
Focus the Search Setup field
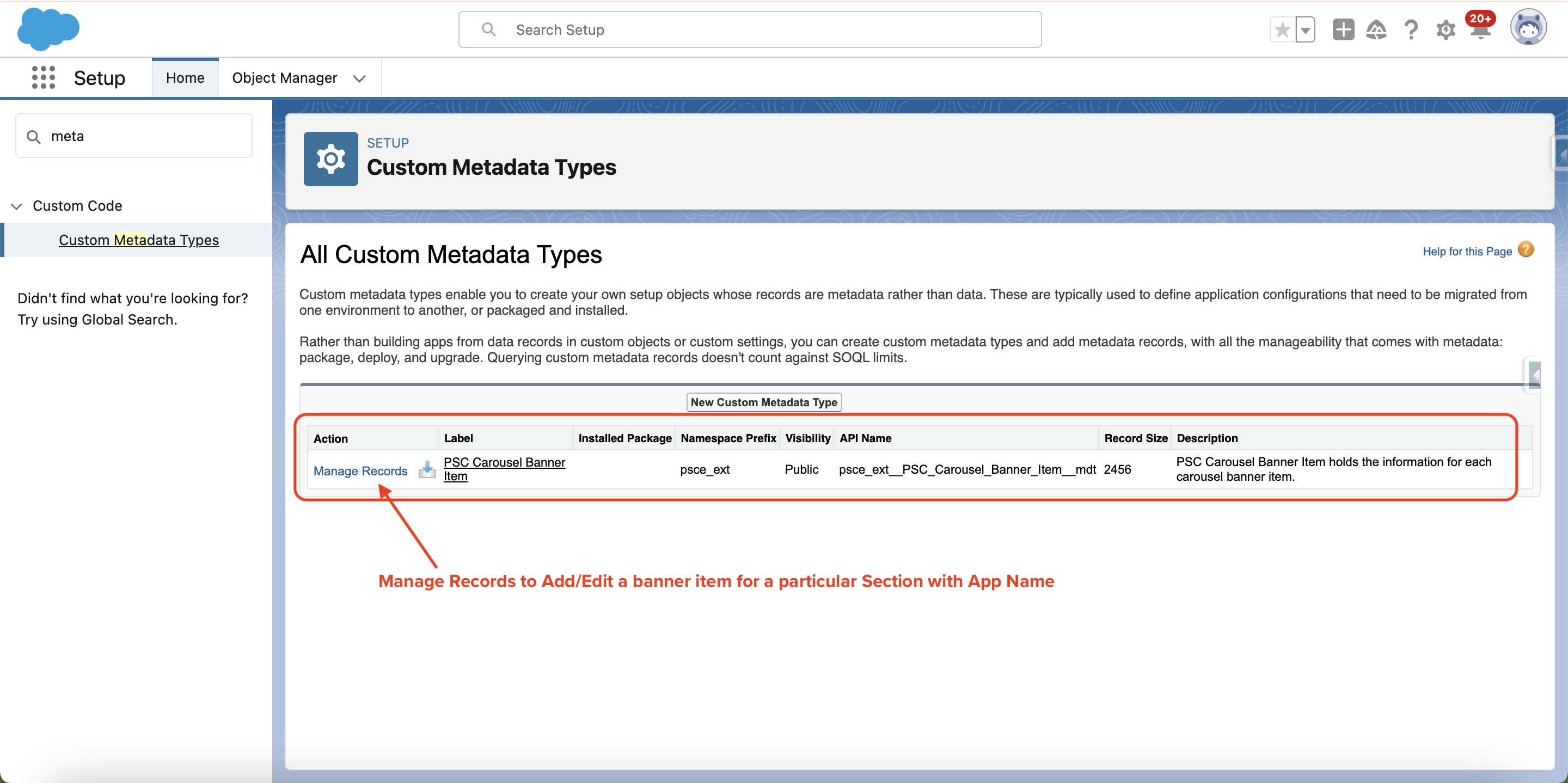(x=749, y=29)
